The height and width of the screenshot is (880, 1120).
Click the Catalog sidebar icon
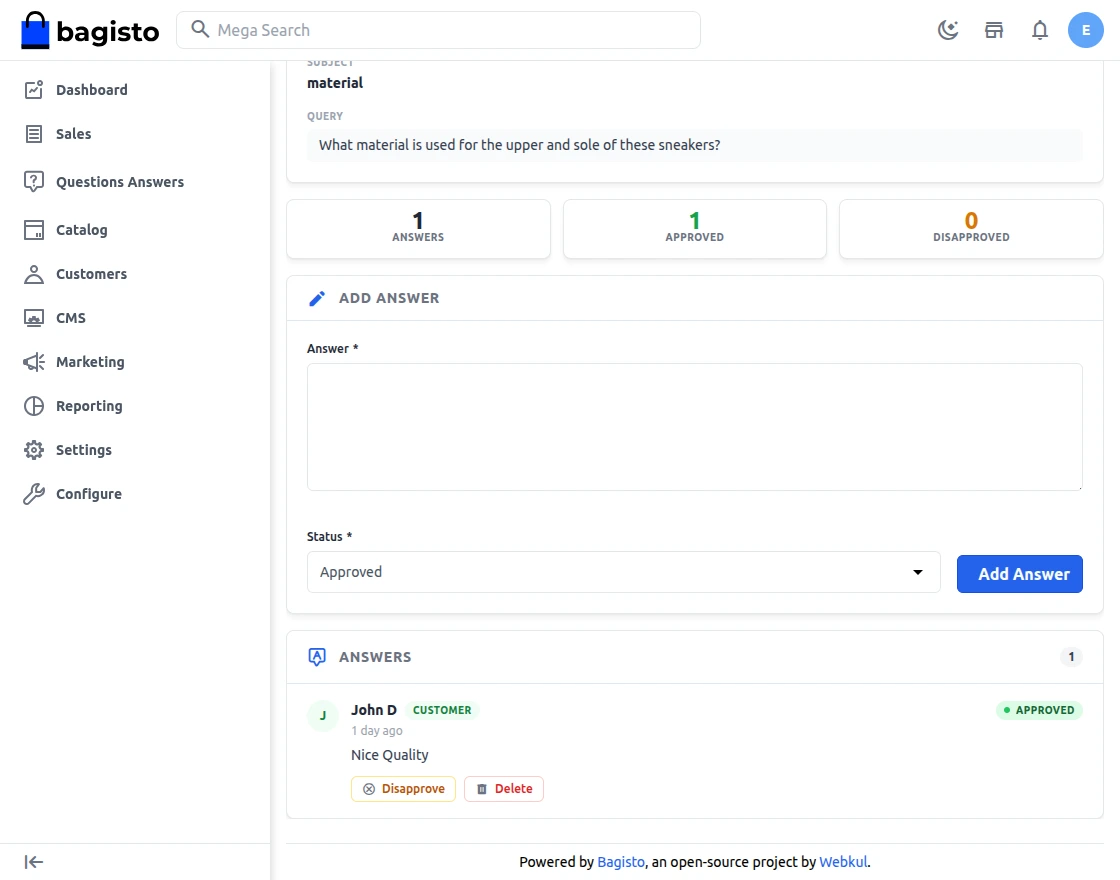(x=34, y=230)
